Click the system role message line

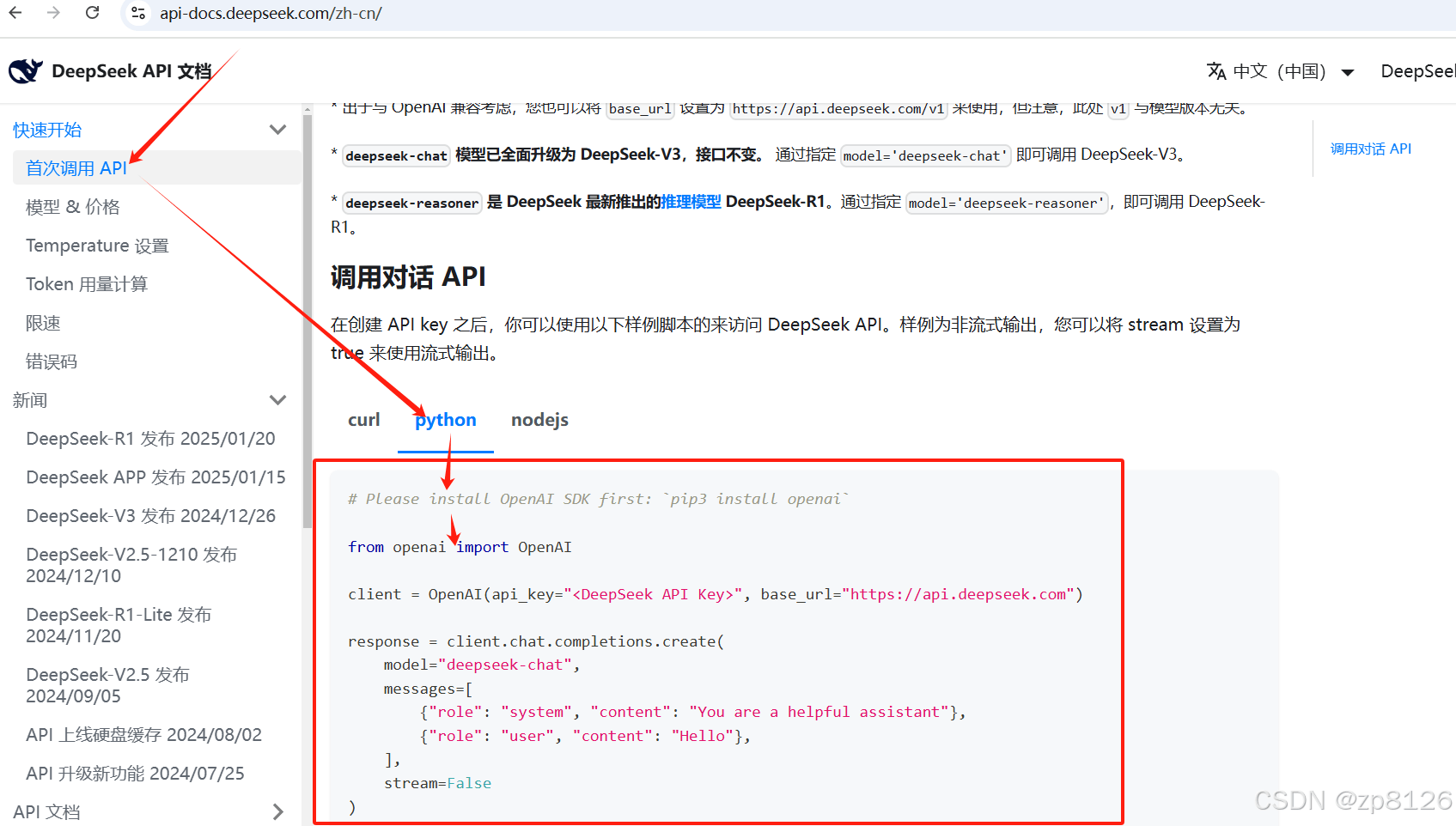click(x=692, y=712)
